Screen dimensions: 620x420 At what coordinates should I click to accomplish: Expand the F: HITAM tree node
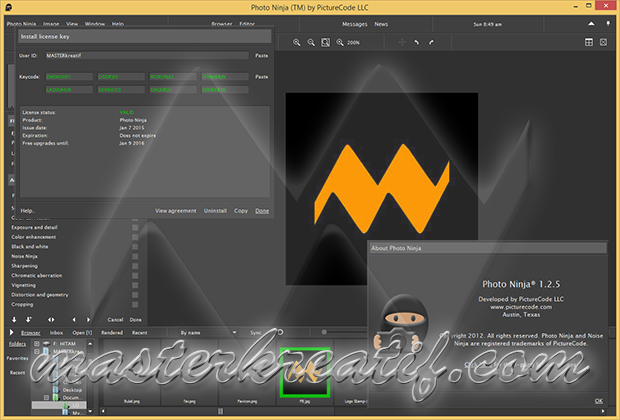tap(37, 344)
